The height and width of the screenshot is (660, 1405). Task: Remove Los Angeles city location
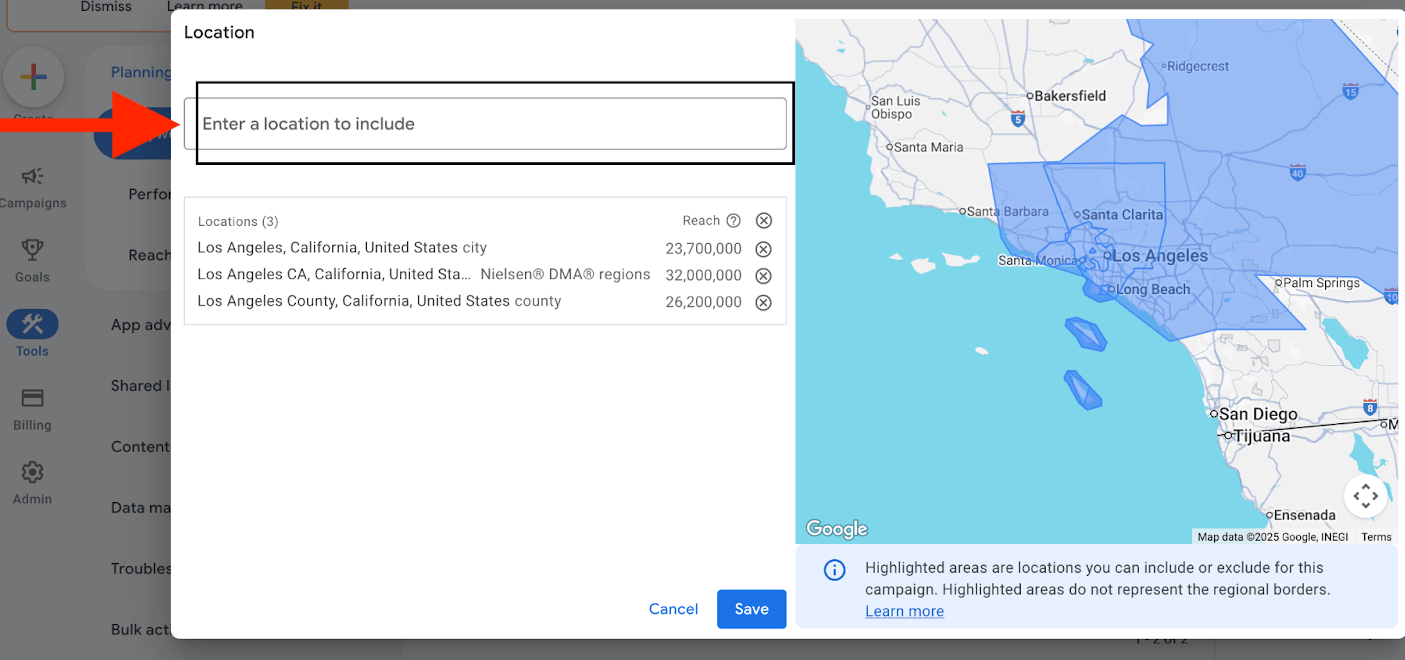click(x=763, y=249)
